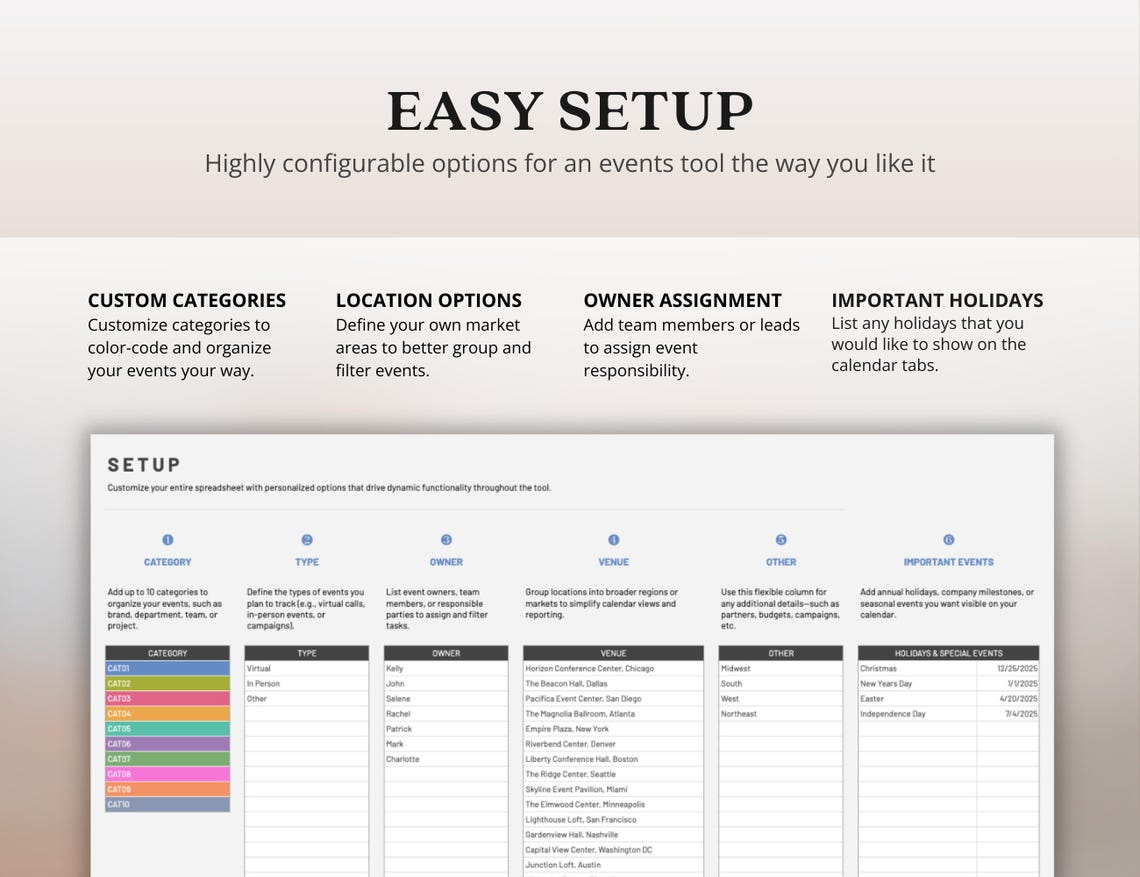The width and height of the screenshot is (1140, 877).
Task: Select 'The Ridge Center, Seattle' venue
Action: coord(614,774)
